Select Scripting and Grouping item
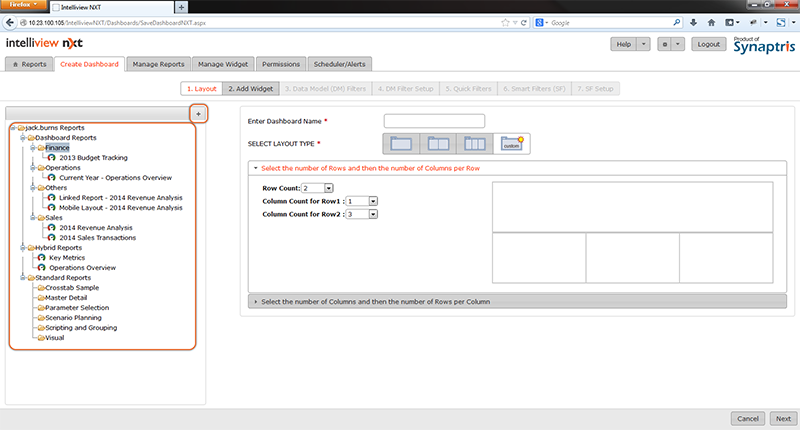Viewport: 800px width, 430px height. tap(81, 328)
